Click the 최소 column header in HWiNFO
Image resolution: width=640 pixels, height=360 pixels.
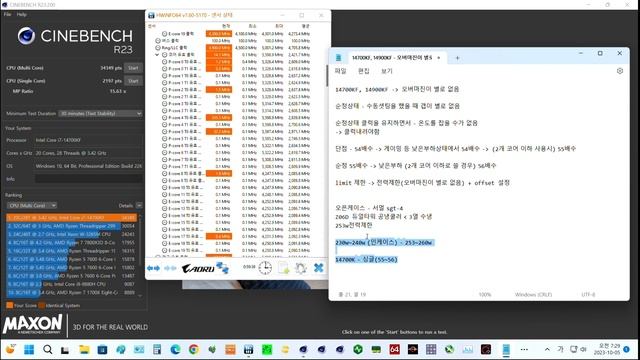(252, 26)
